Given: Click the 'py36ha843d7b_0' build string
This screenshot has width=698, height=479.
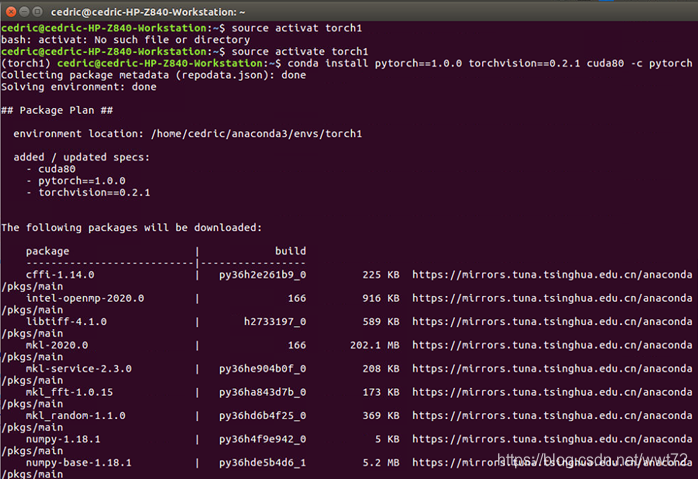Looking at the screenshot, I should (263, 392).
